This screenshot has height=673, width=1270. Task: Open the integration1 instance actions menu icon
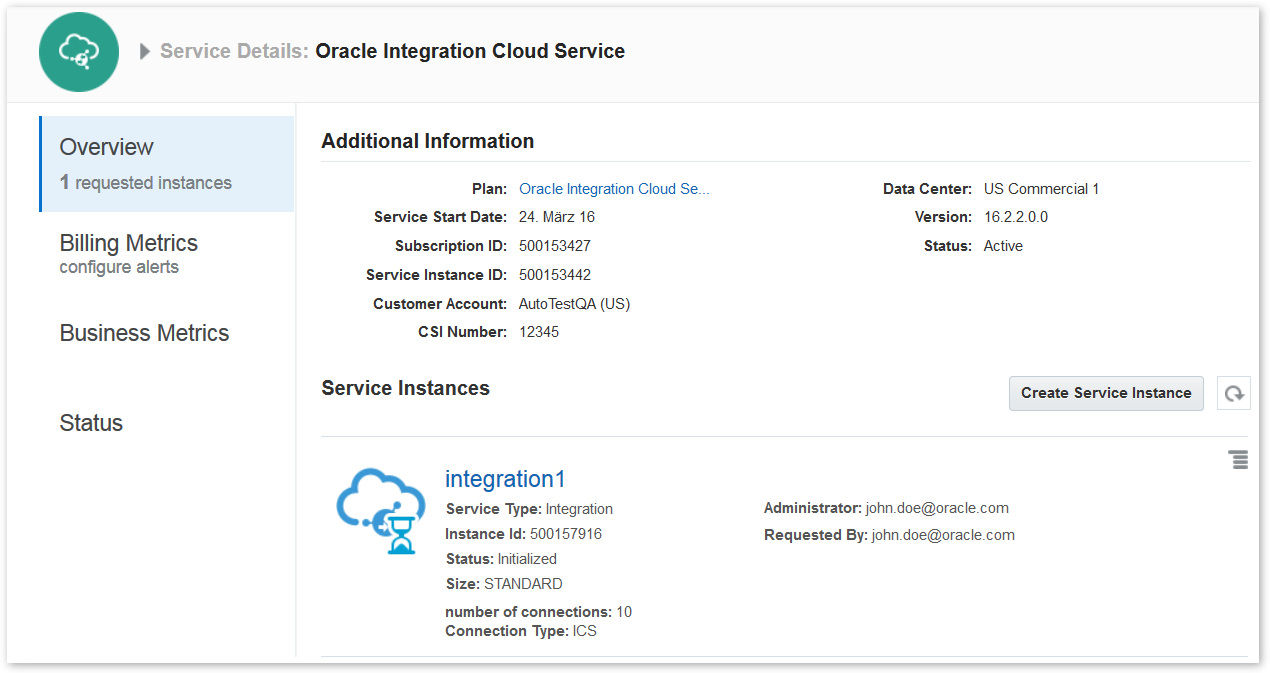[x=1238, y=460]
